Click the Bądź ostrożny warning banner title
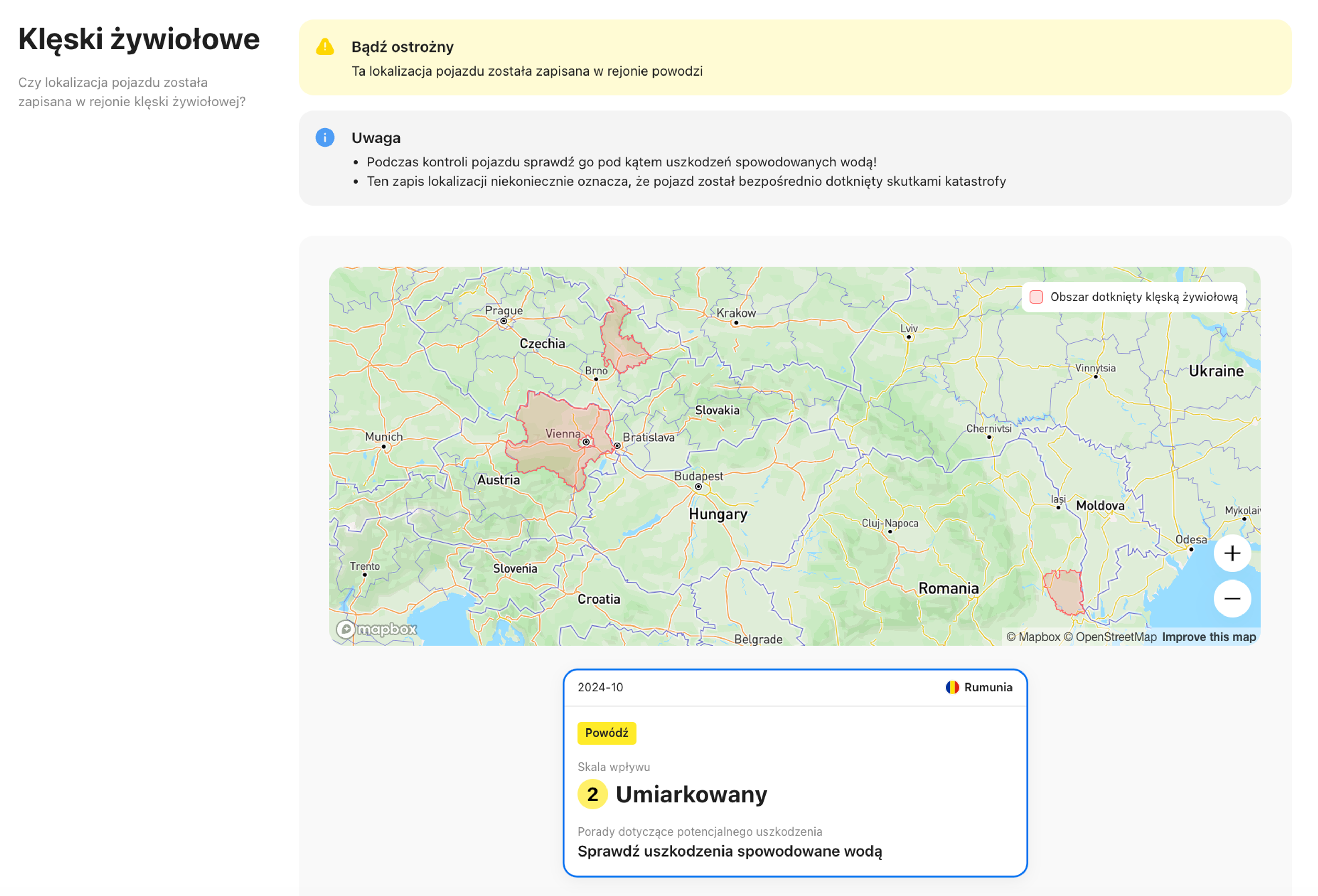The height and width of the screenshot is (896, 1318). (x=402, y=46)
